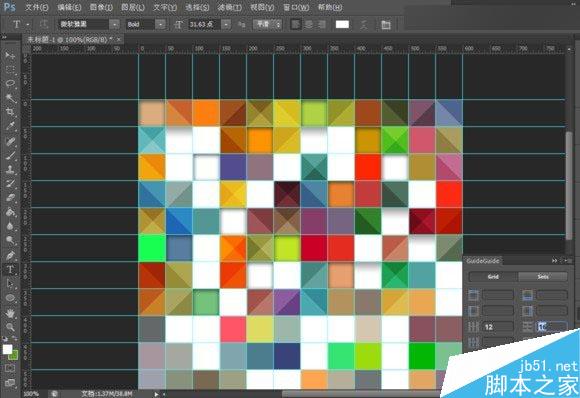Open the 帮助(H) menu

coord(330,7)
